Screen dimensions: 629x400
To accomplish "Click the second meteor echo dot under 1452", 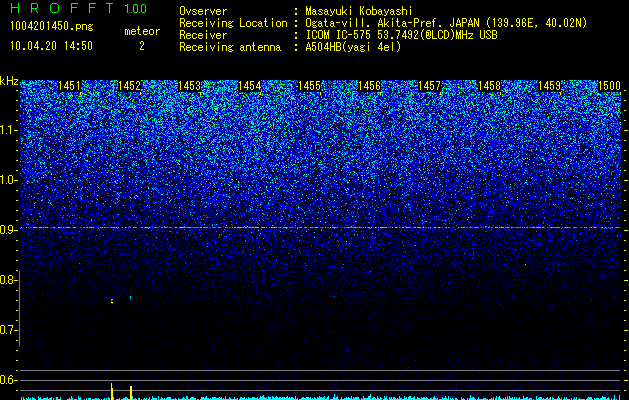I will pos(130,297).
